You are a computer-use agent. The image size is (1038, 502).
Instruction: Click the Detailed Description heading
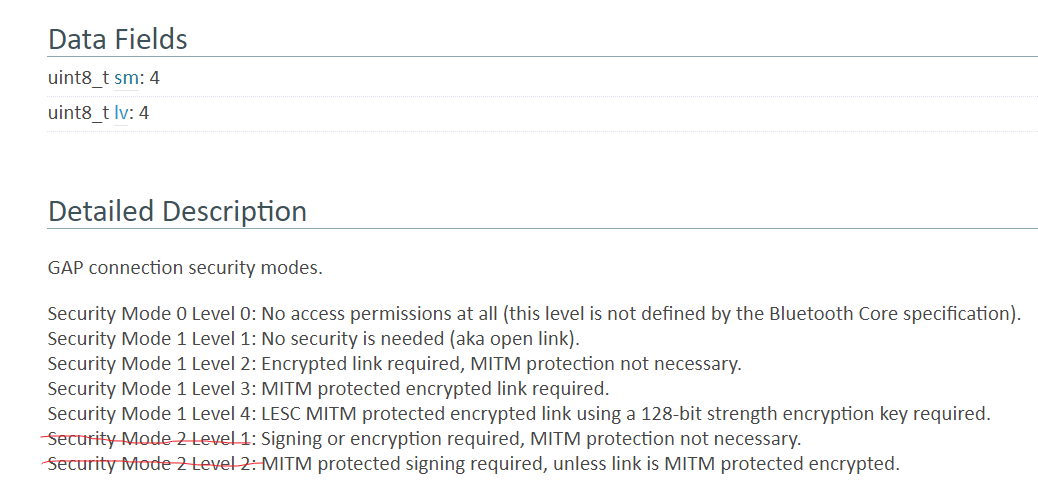click(x=177, y=211)
